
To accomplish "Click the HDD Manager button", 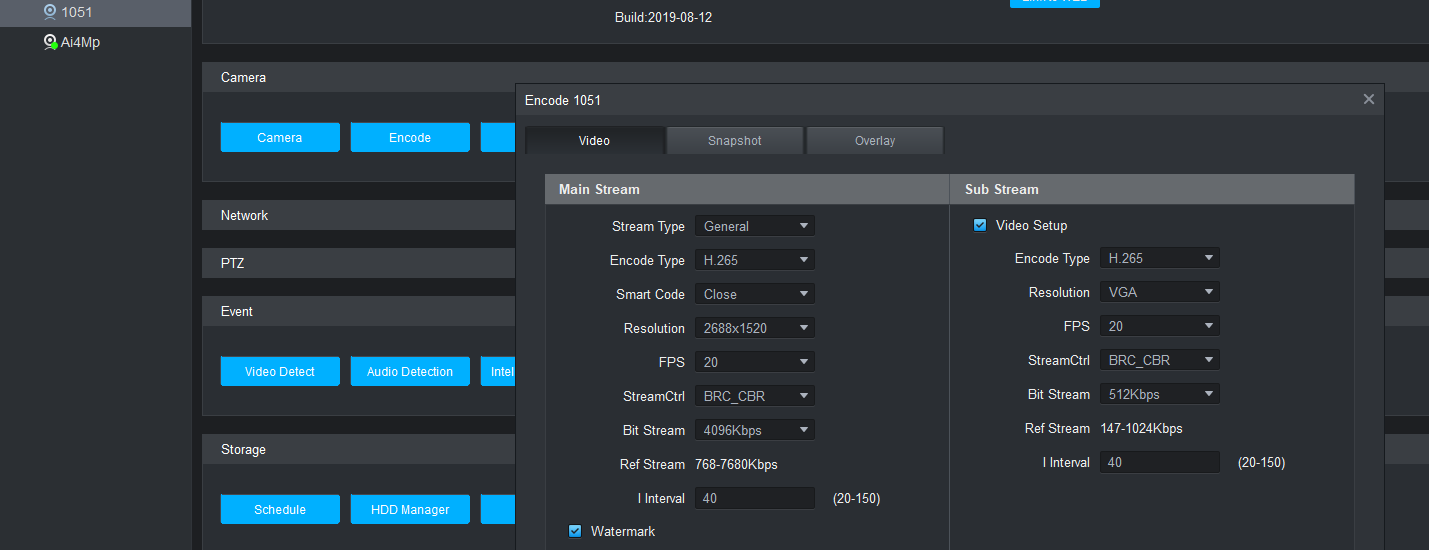I will (x=410, y=510).
